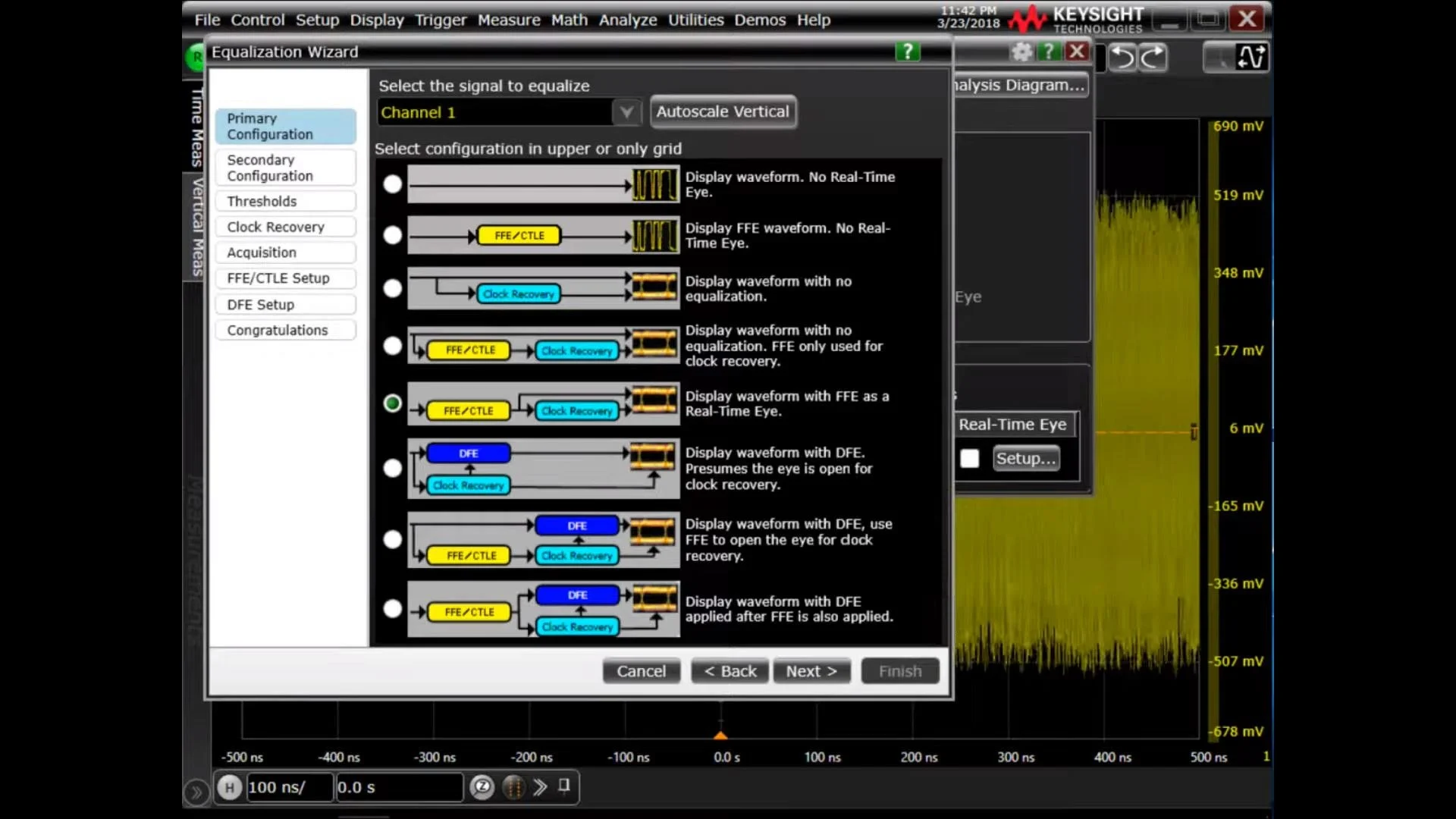Expand horizontal controls double-chevron
This screenshot has width=1456, height=819.
click(539, 787)
